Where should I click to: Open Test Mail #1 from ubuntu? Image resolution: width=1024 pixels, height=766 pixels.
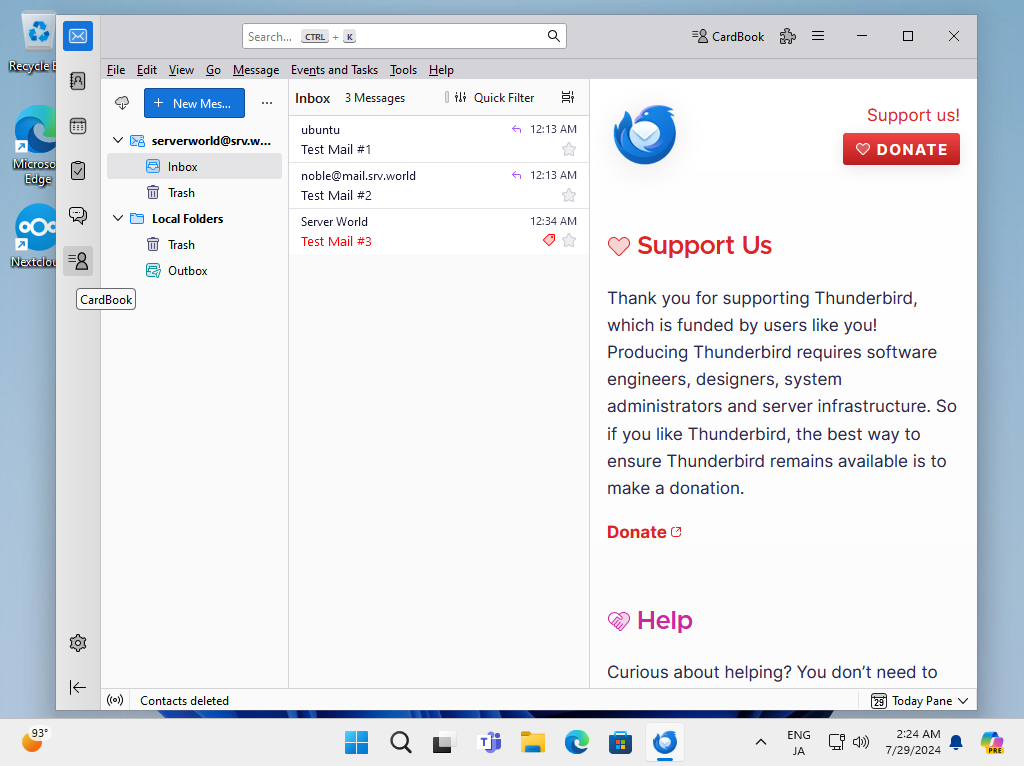coord(438,140)
